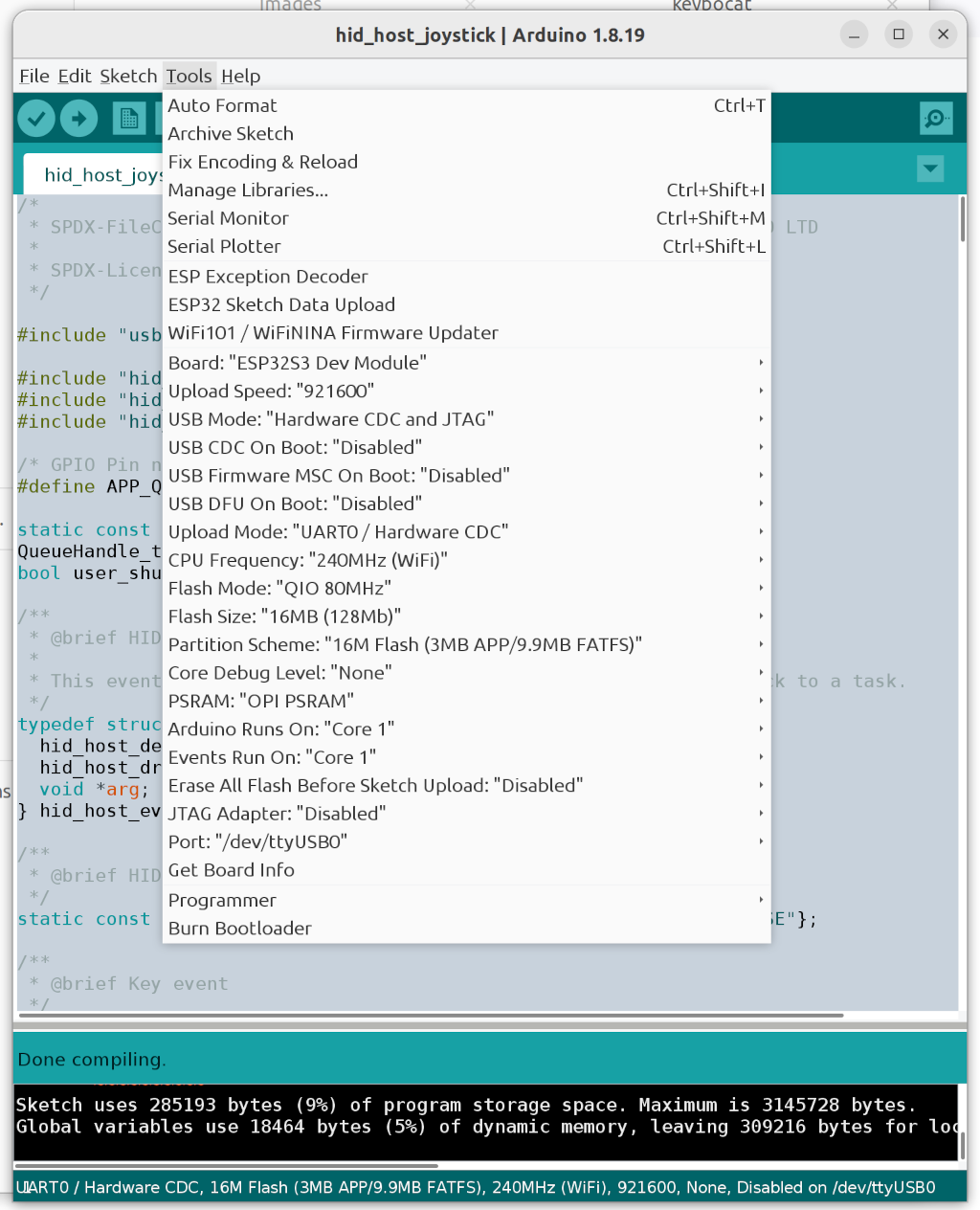Expand Events Run On: "Core 1" submenu
This screenshot has width=980, height=1210.
[467, 757]
